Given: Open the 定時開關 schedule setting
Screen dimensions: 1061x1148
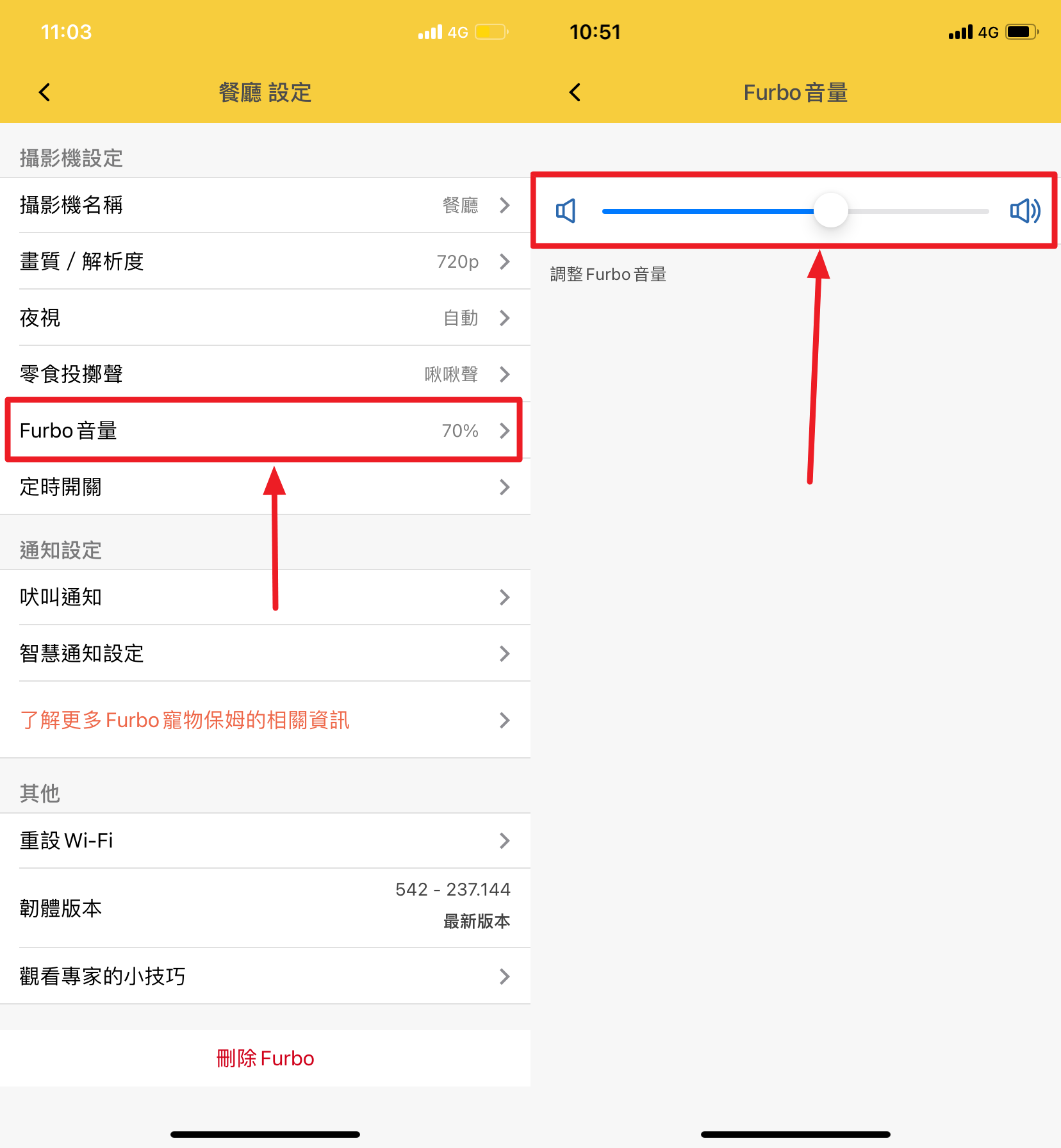Looking at the screenshot, I should pos(265,487).
